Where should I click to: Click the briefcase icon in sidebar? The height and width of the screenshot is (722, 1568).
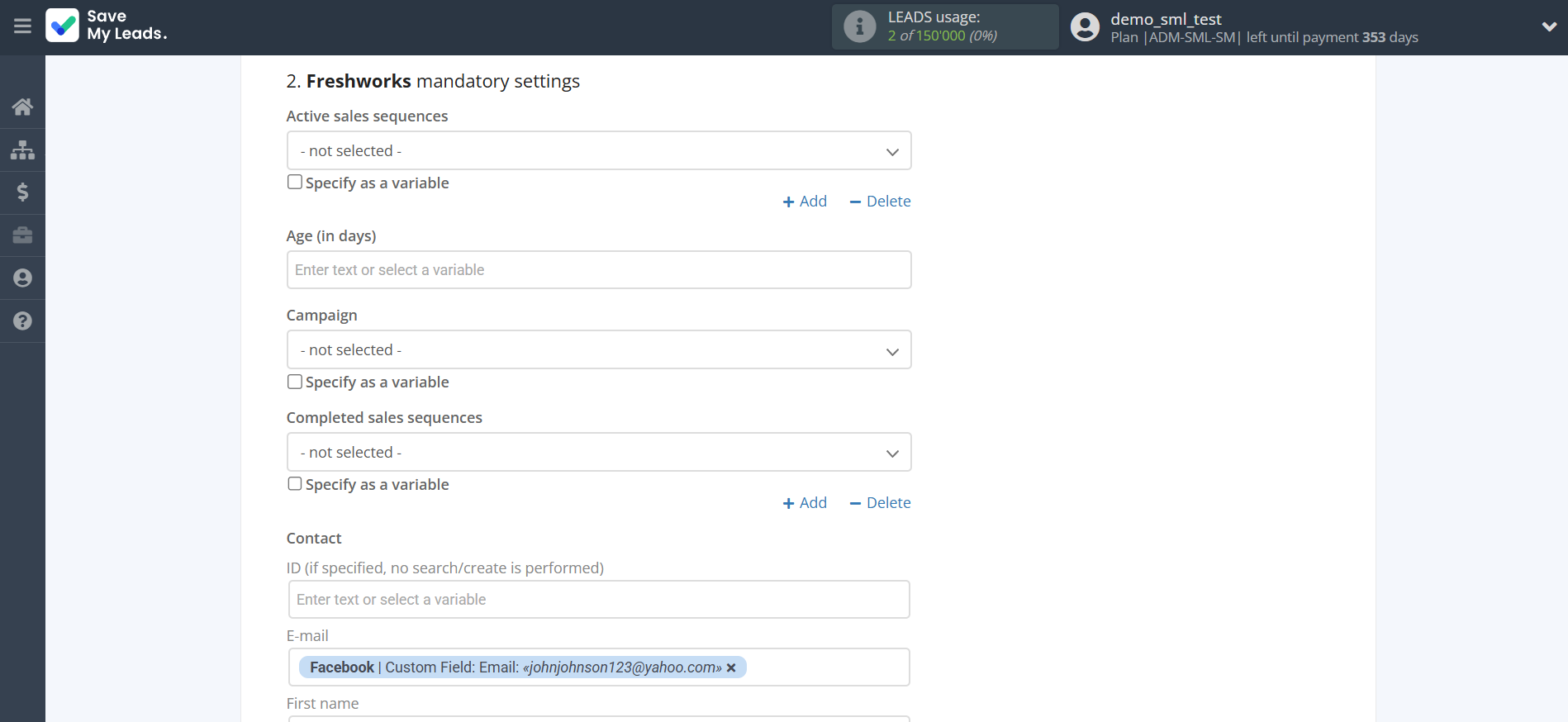coord(22,235)
